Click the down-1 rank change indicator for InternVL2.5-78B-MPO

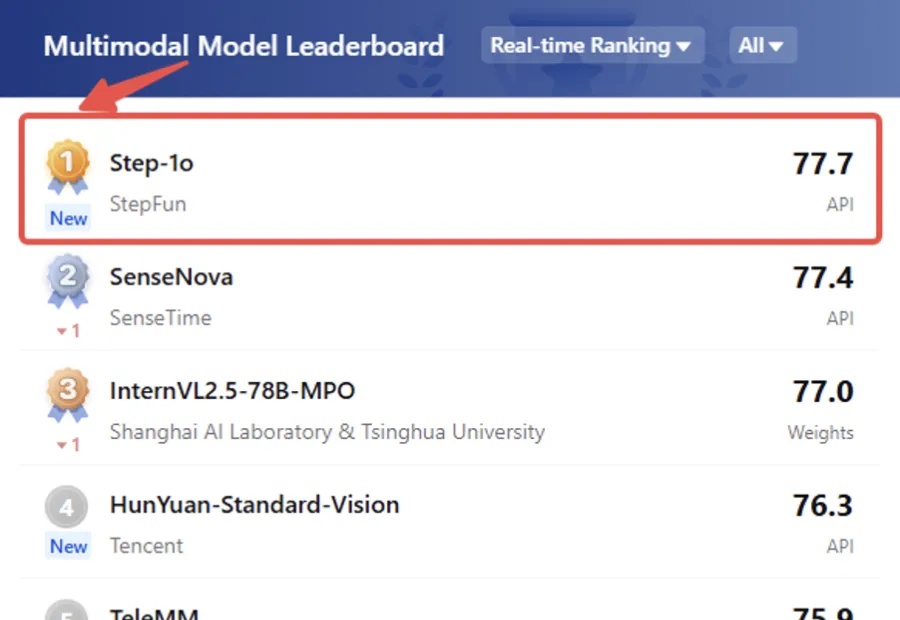click(x=68, y=444)
